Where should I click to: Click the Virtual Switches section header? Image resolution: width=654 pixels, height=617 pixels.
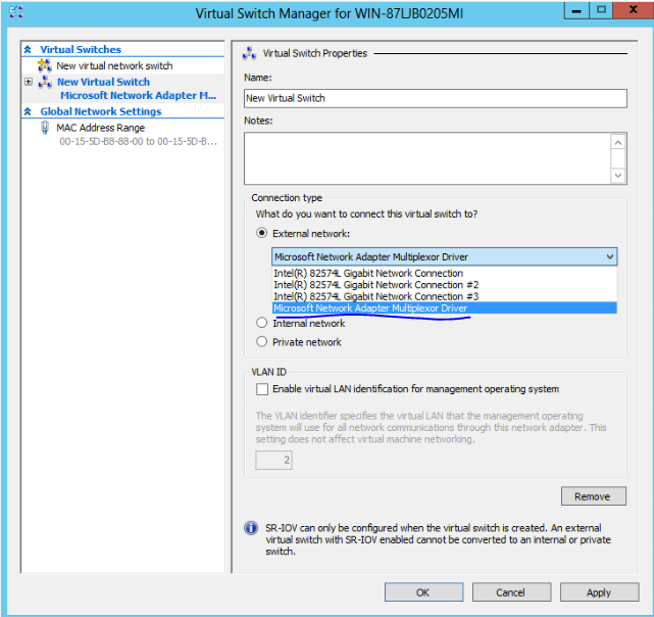click(x=80, y=50)
